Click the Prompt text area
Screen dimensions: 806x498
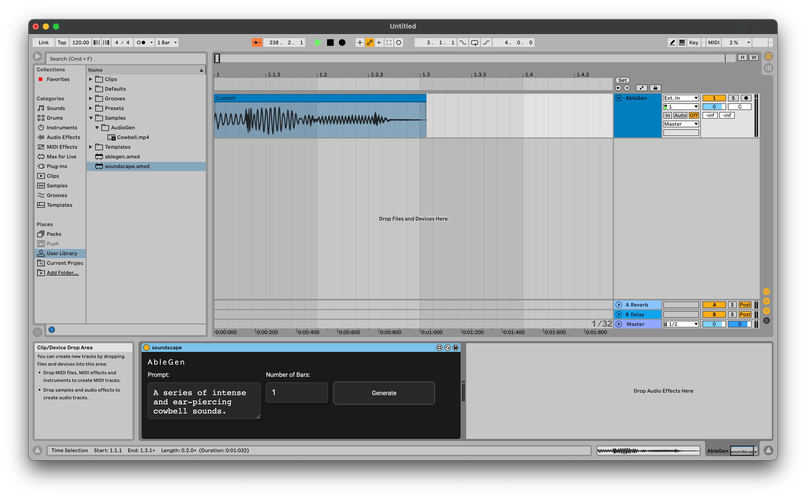204,401
